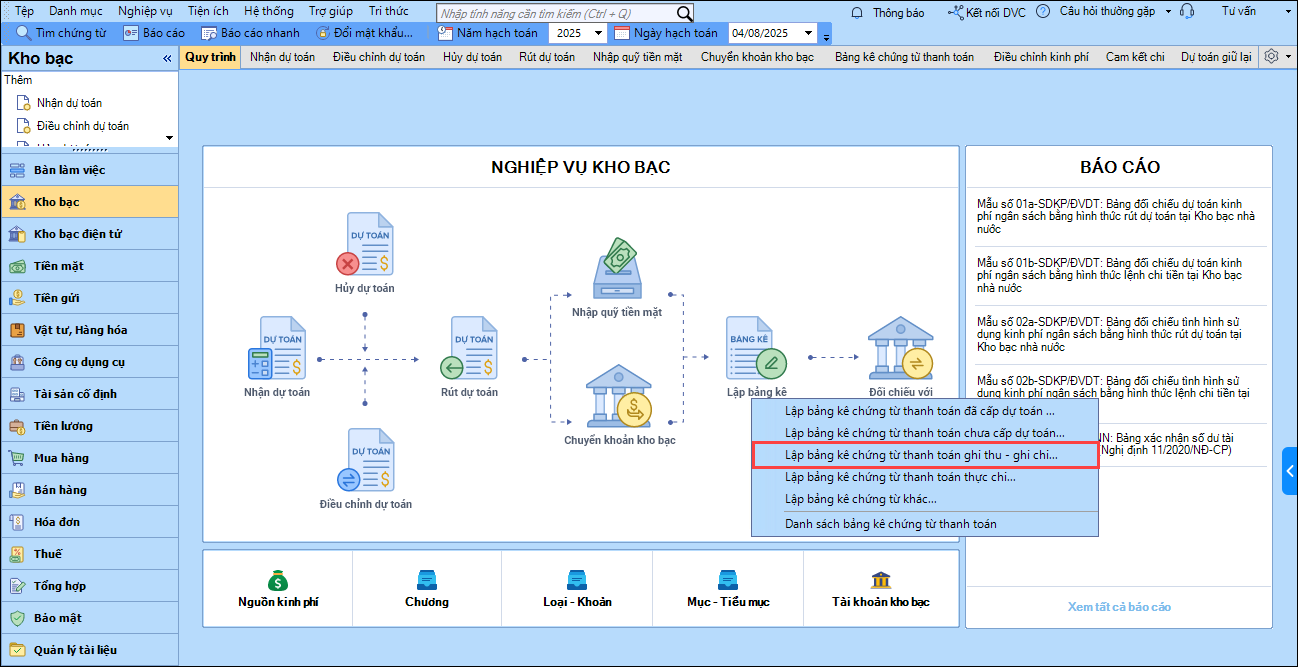This screenshot has width=1298, height=667.
Task: Open the Năm hạch toán year dropdown
Action: (597, 33)
